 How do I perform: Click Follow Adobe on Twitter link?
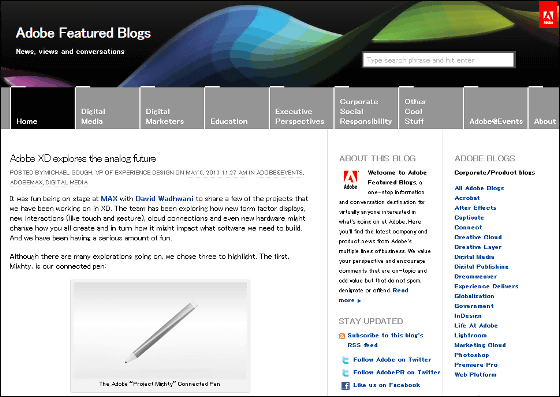pos(392,360)
